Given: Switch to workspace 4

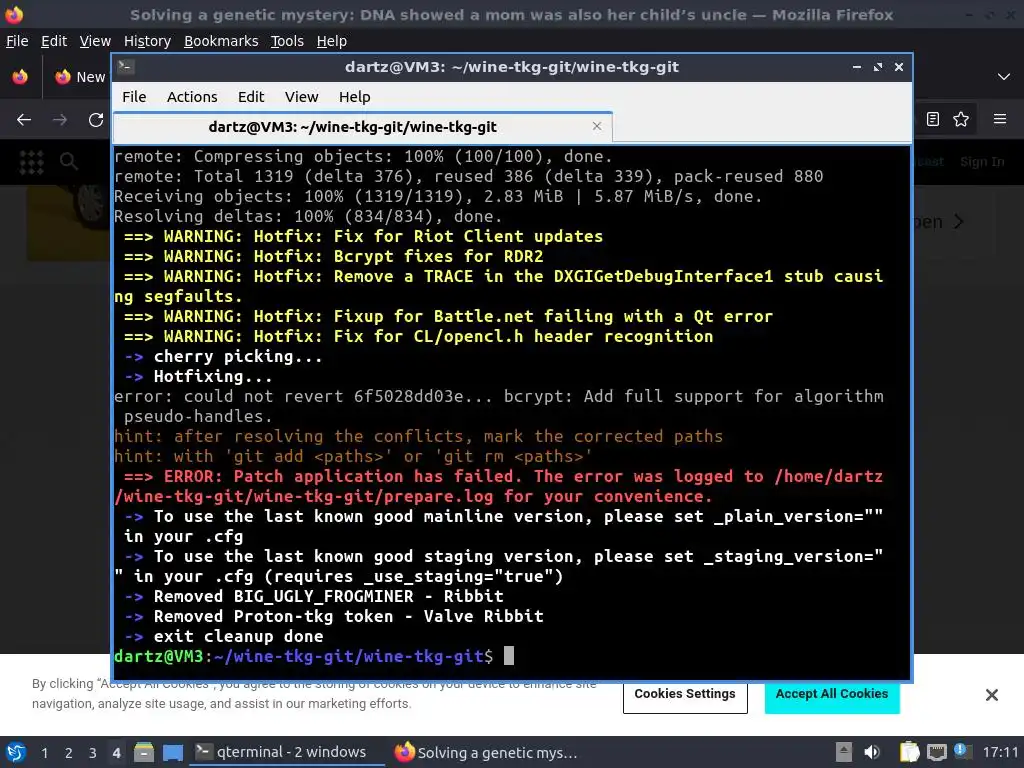Looking at the screenshot, I should point(116,753).
